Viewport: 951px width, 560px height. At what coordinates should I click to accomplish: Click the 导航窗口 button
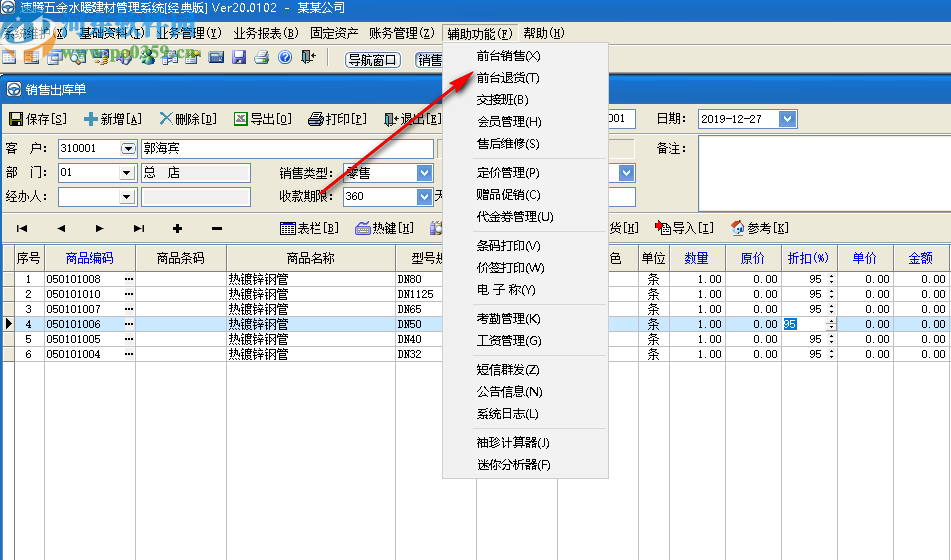tap(372, 59)
